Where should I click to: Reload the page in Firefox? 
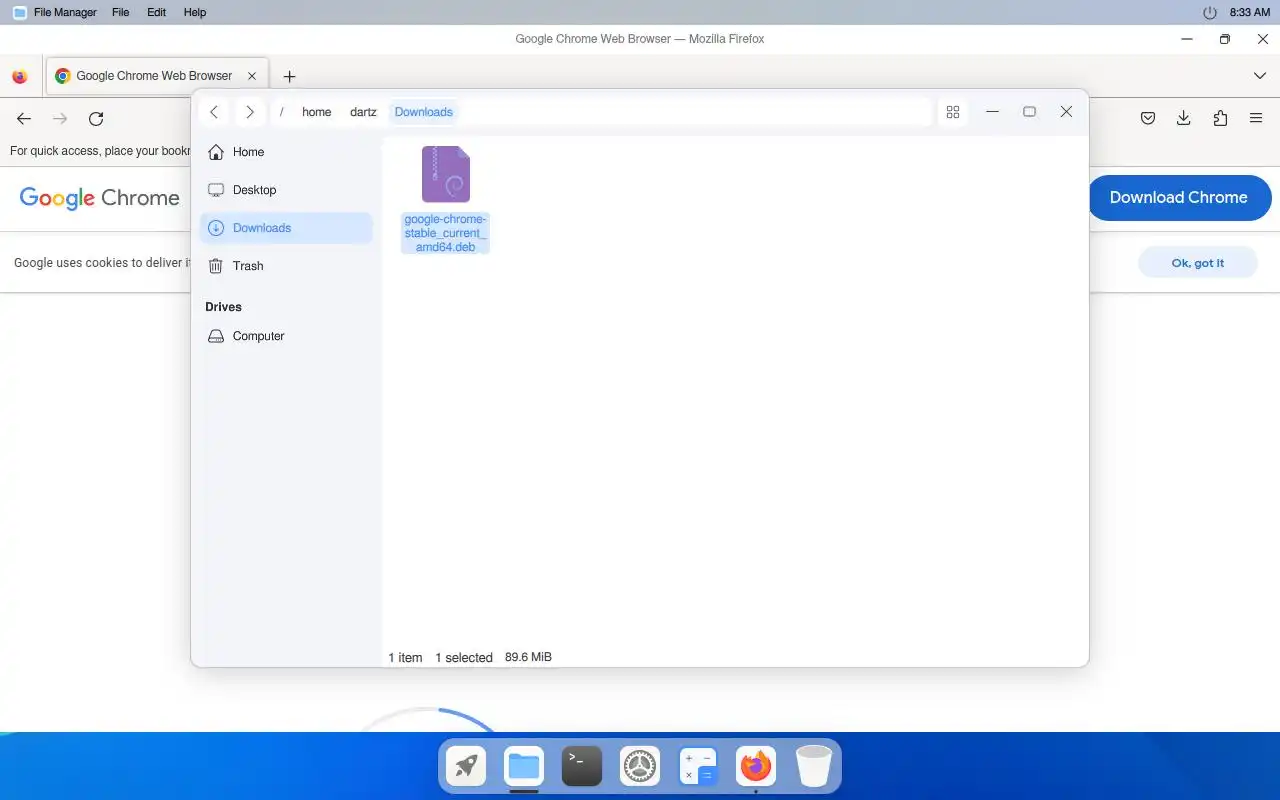tap(96, 119)
